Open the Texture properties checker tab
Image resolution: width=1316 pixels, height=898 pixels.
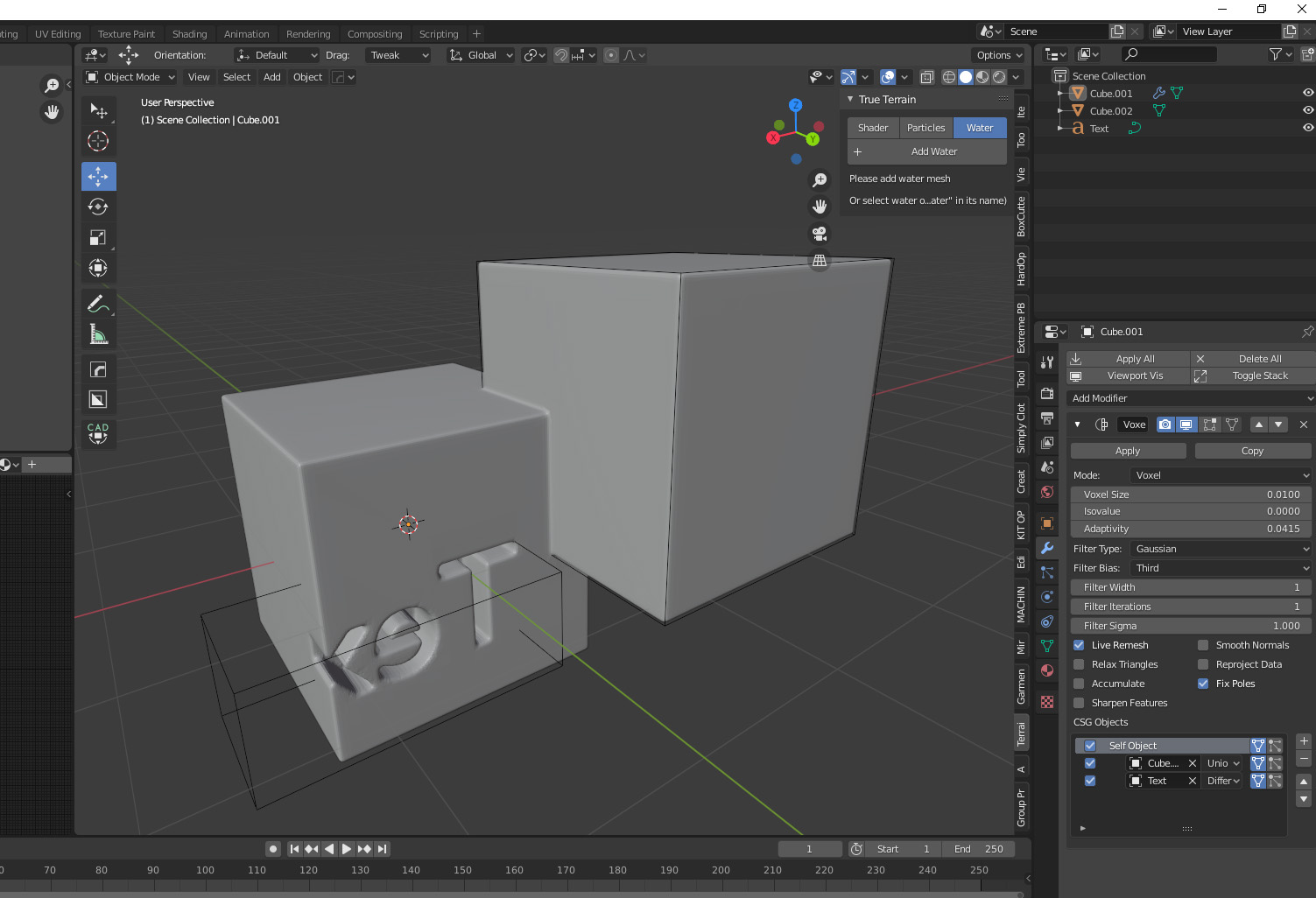click(x=1047, y=702)
